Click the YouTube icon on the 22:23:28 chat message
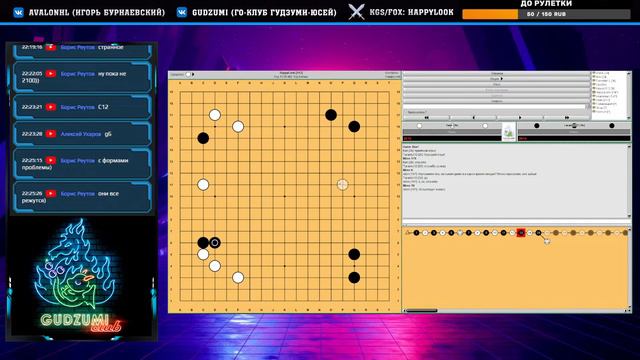This screenshot has height=360, width=640. [51, 134]
